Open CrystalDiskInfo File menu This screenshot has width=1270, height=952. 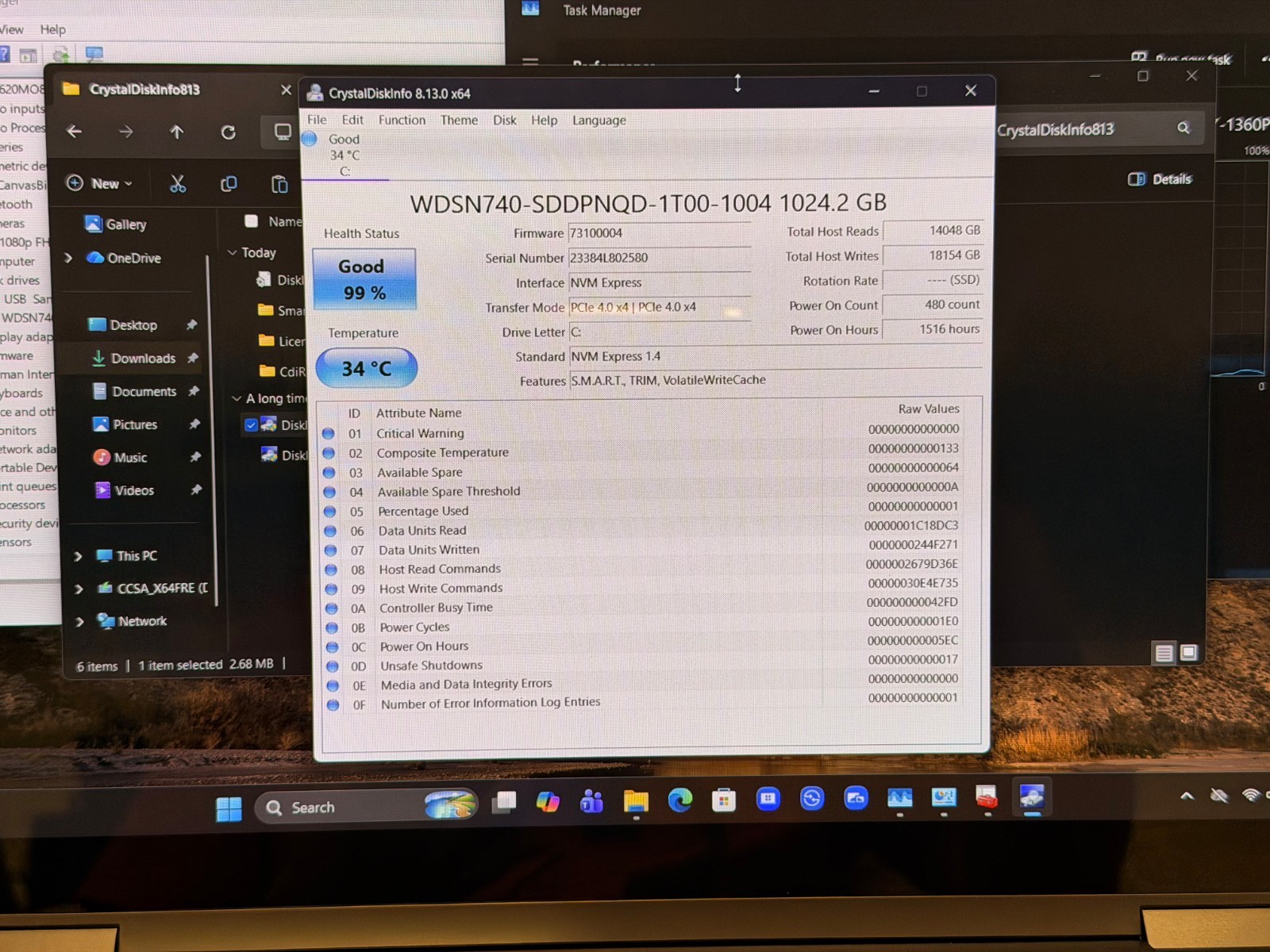tap(317, 120)
